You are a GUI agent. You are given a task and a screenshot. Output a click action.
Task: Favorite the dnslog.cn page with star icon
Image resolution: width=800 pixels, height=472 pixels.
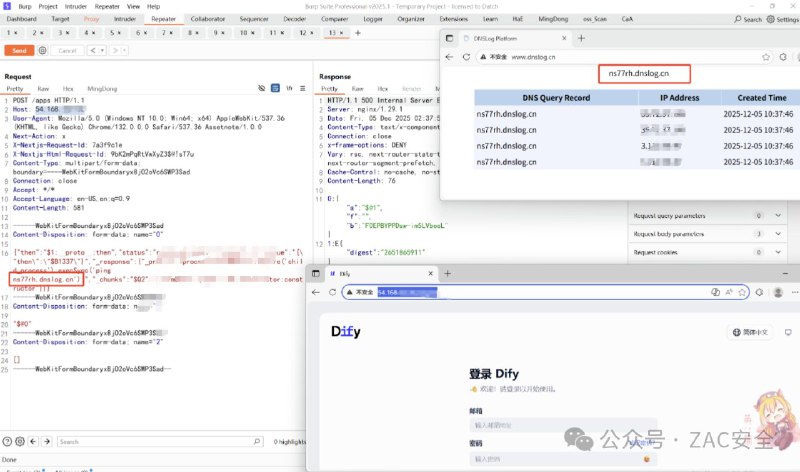[766, 57]
